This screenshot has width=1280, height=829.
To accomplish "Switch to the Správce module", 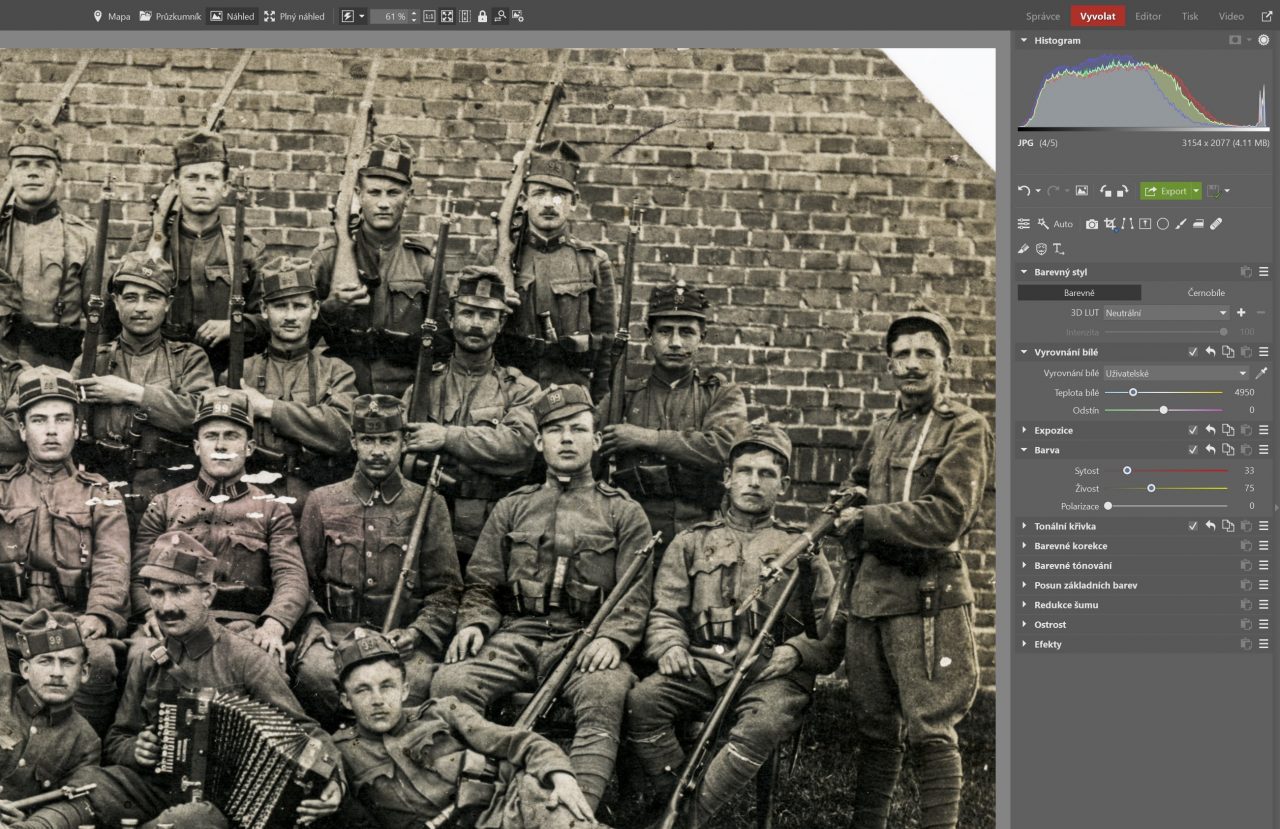I will coord(1043,16).
